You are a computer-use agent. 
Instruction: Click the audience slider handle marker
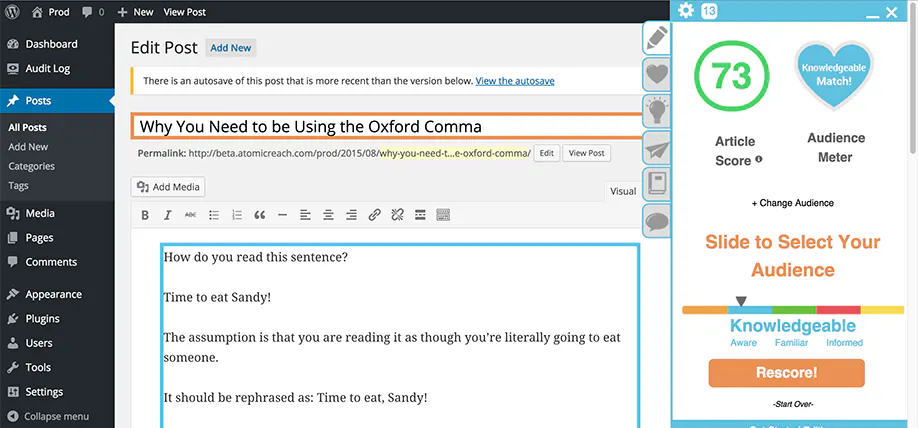pos(741,301)
